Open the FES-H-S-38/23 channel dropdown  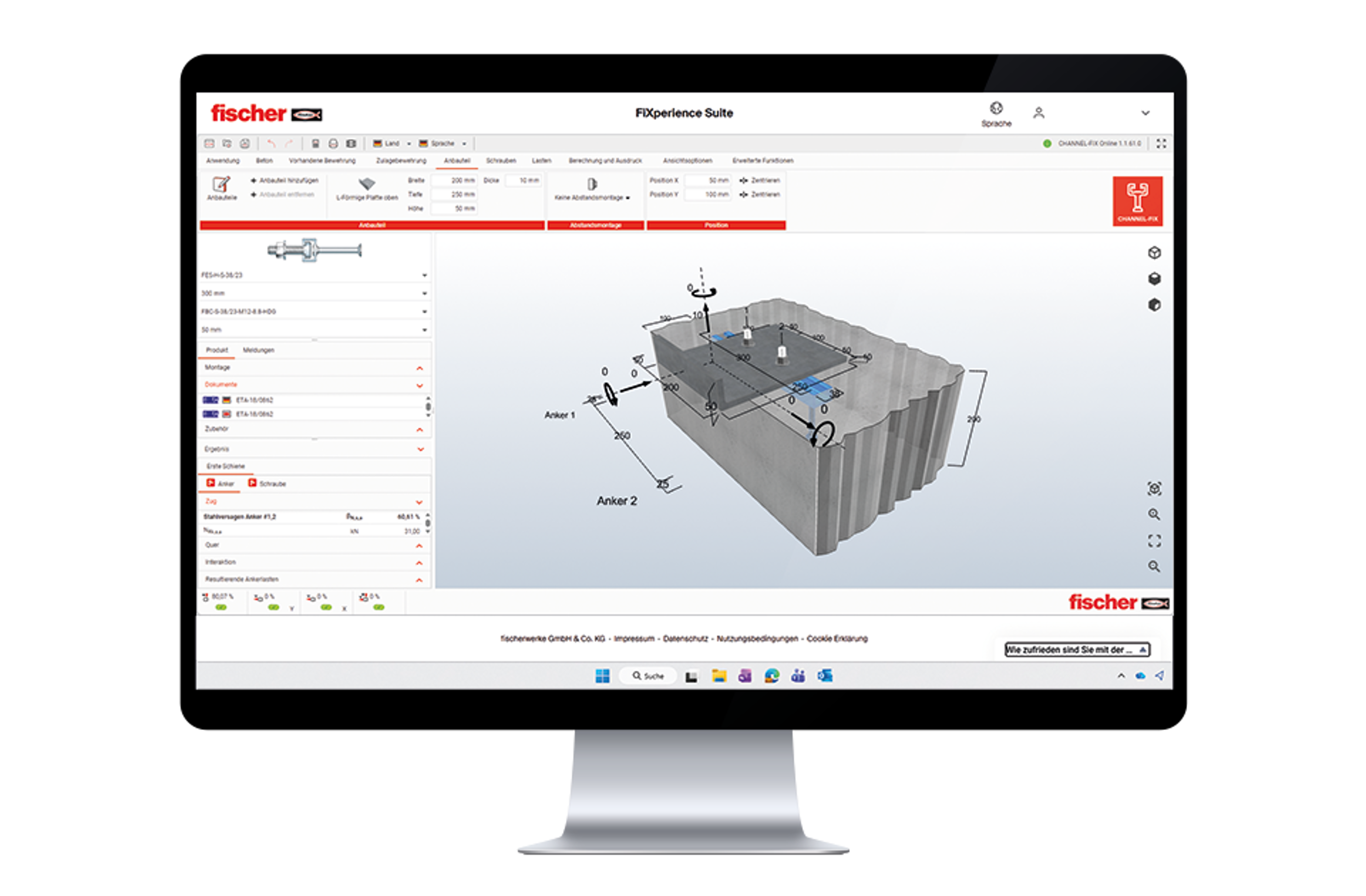pyautogui.click(x=314, y=275)
